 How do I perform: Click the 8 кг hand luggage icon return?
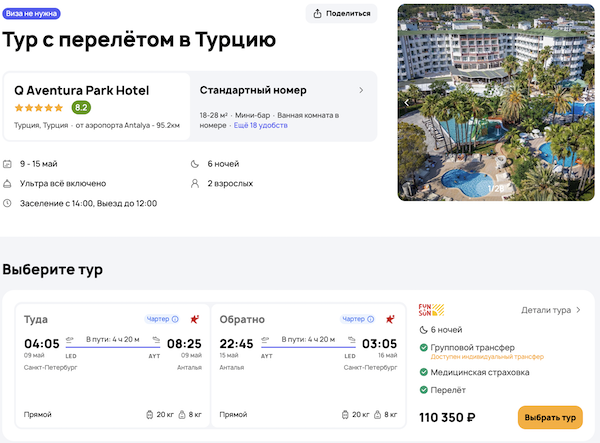click(377, 414)
